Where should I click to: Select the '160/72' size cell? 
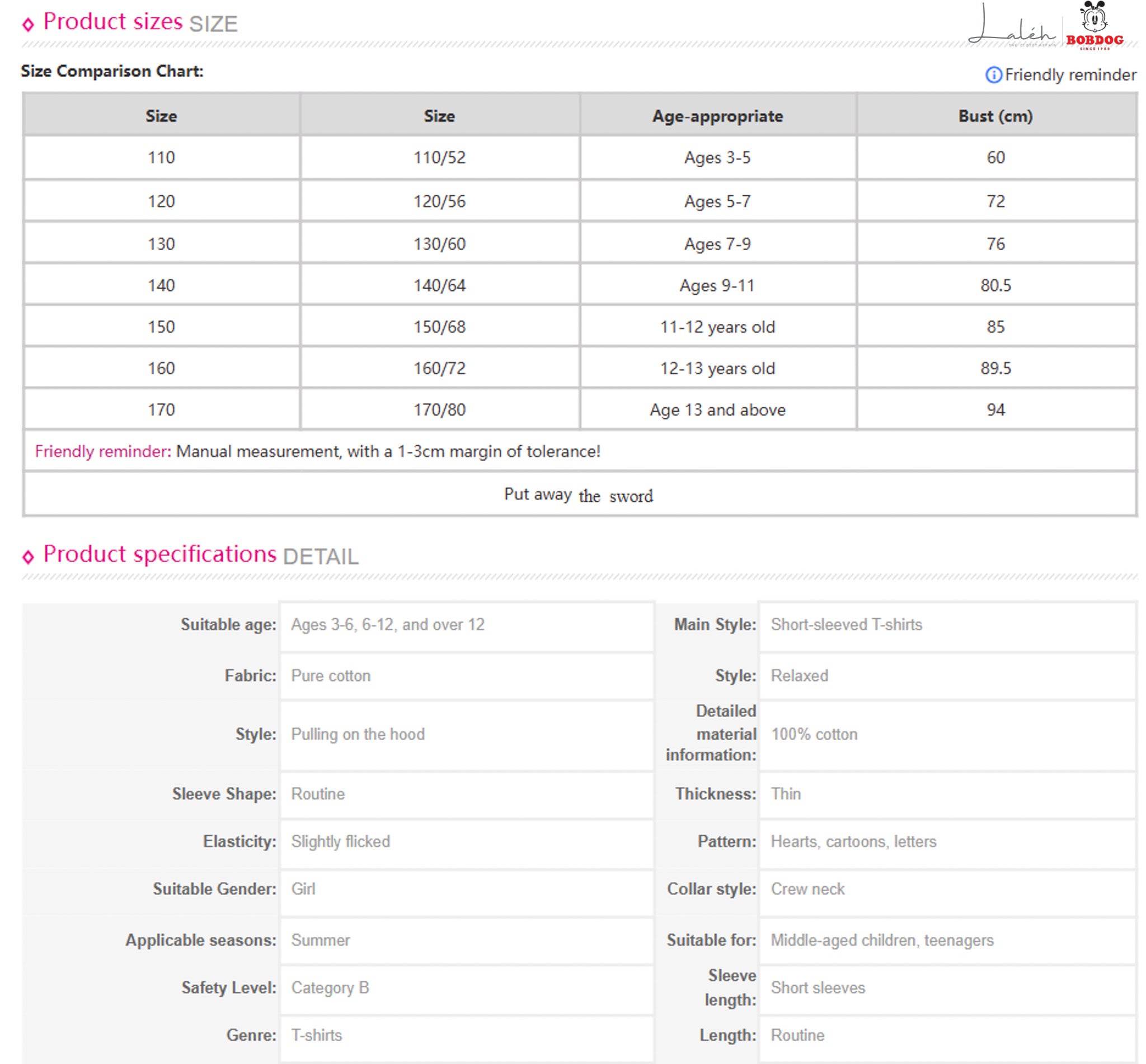click(x=439, y=368)
